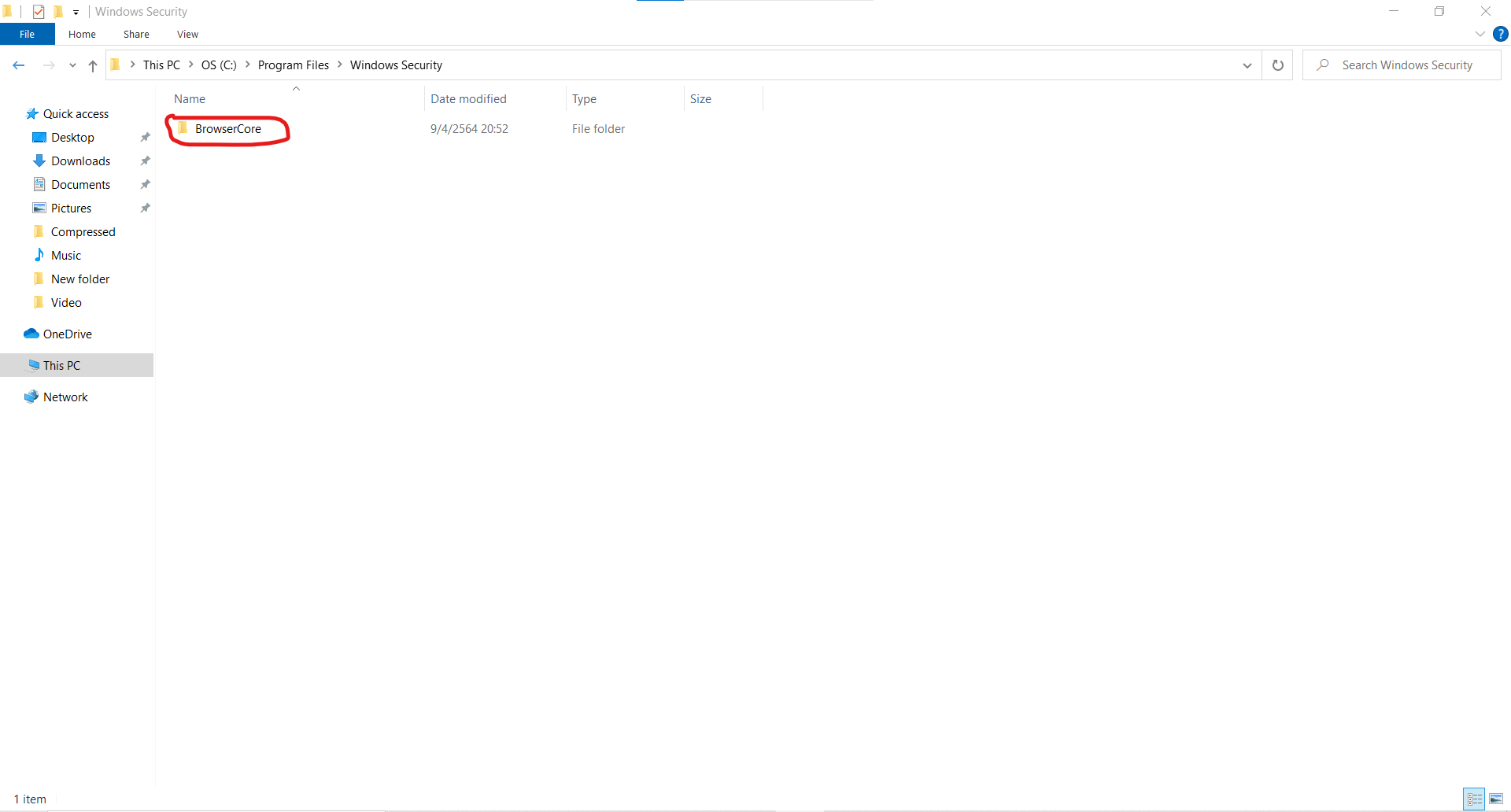The height and width of the screenshot is (812, 1511).
Task: Select Network in the navigation pane
Action: [x=65, y=397]
